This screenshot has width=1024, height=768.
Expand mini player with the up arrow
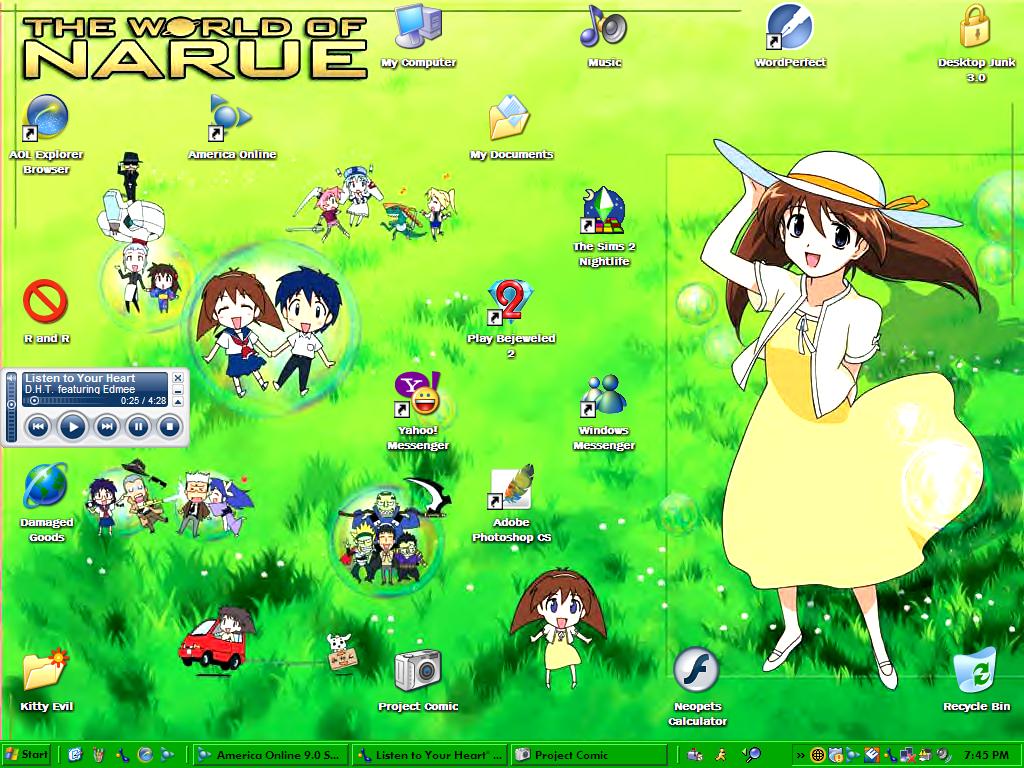pyautogui.click(x=178, y=402)
